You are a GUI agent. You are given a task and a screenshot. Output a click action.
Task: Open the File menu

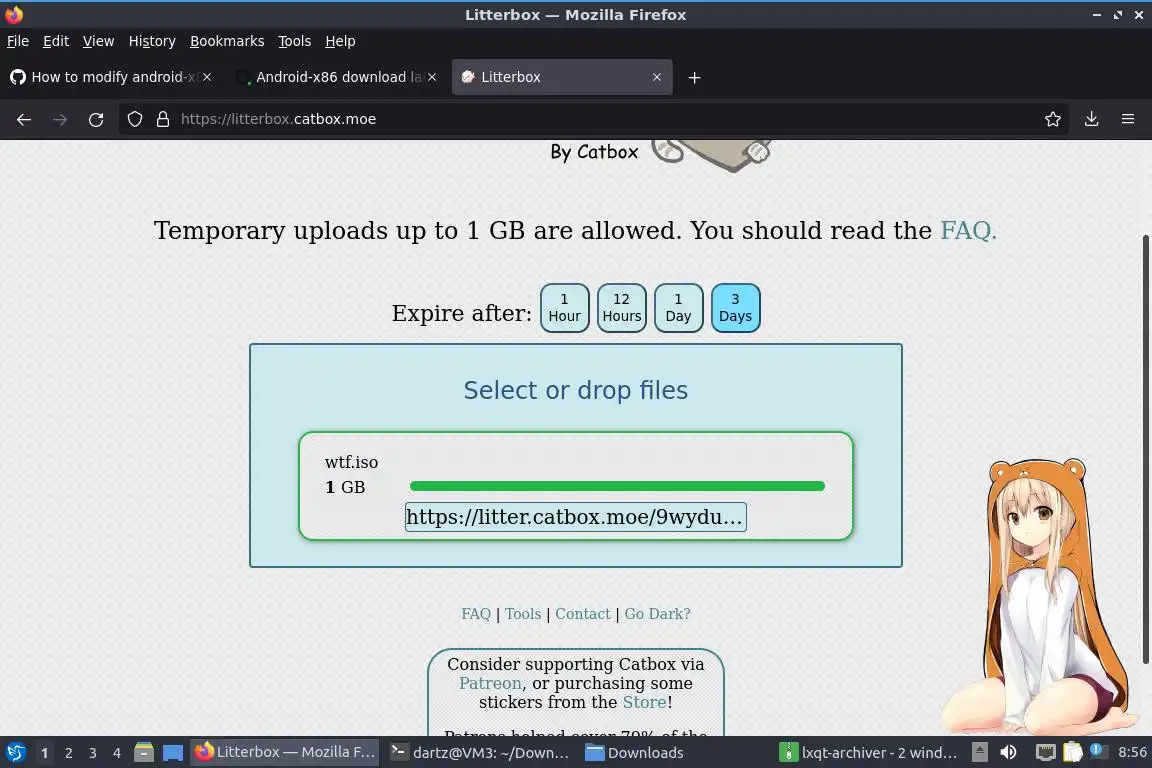(x=18, y=41)
